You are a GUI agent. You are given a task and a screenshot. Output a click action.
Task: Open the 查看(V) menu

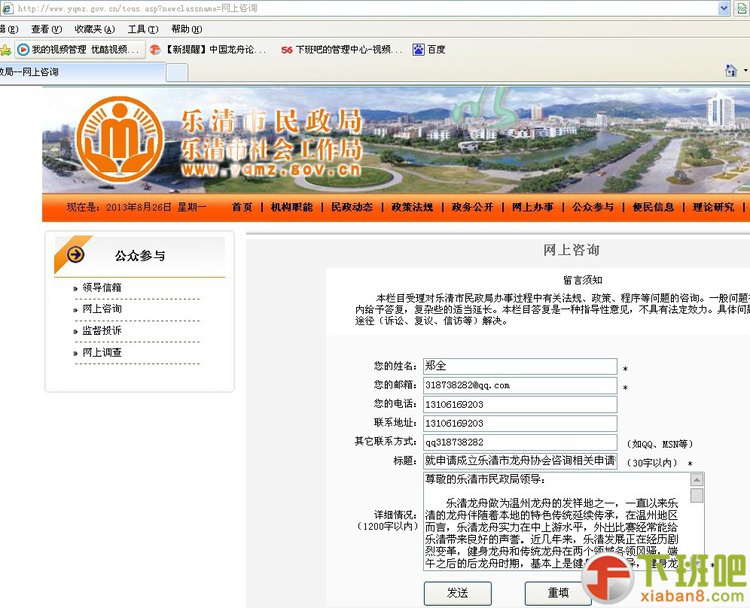pos(46,30)
